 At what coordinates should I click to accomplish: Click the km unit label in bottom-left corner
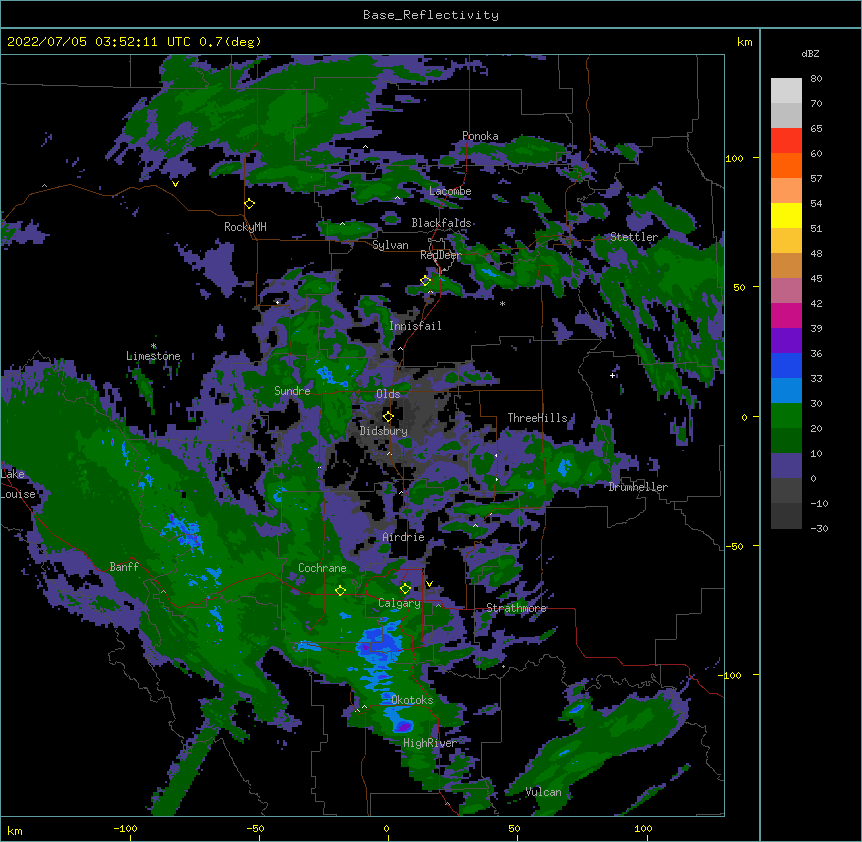point(15,830)
